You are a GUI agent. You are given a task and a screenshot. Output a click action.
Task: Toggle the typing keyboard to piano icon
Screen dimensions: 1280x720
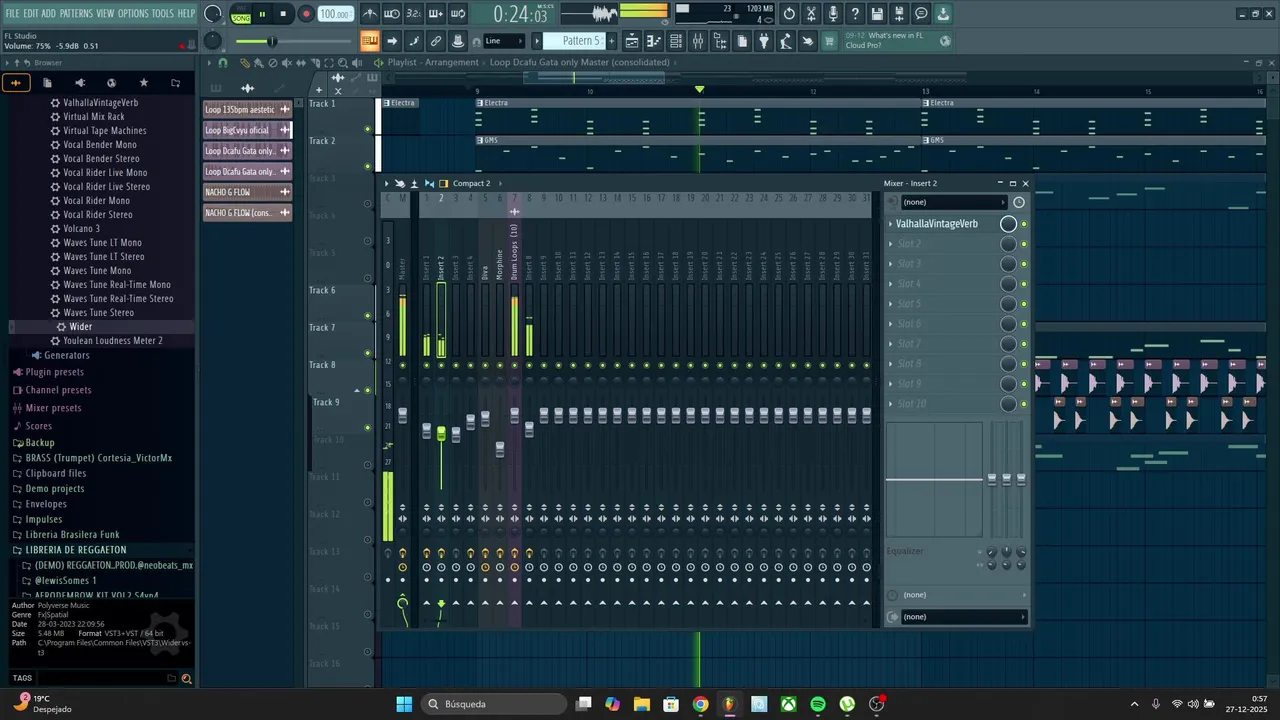tap(369, 41)
